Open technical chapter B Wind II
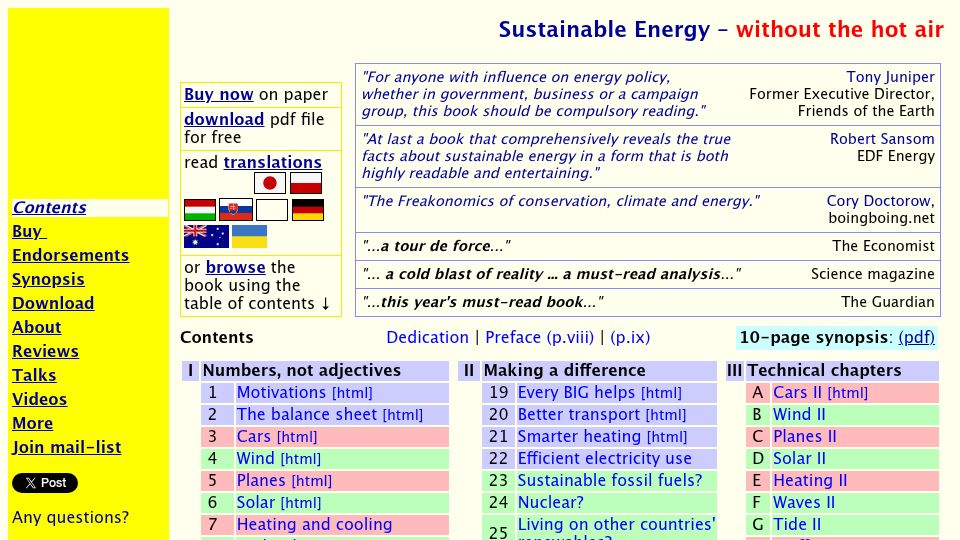960x540 pixels. (x=799, y=414)
